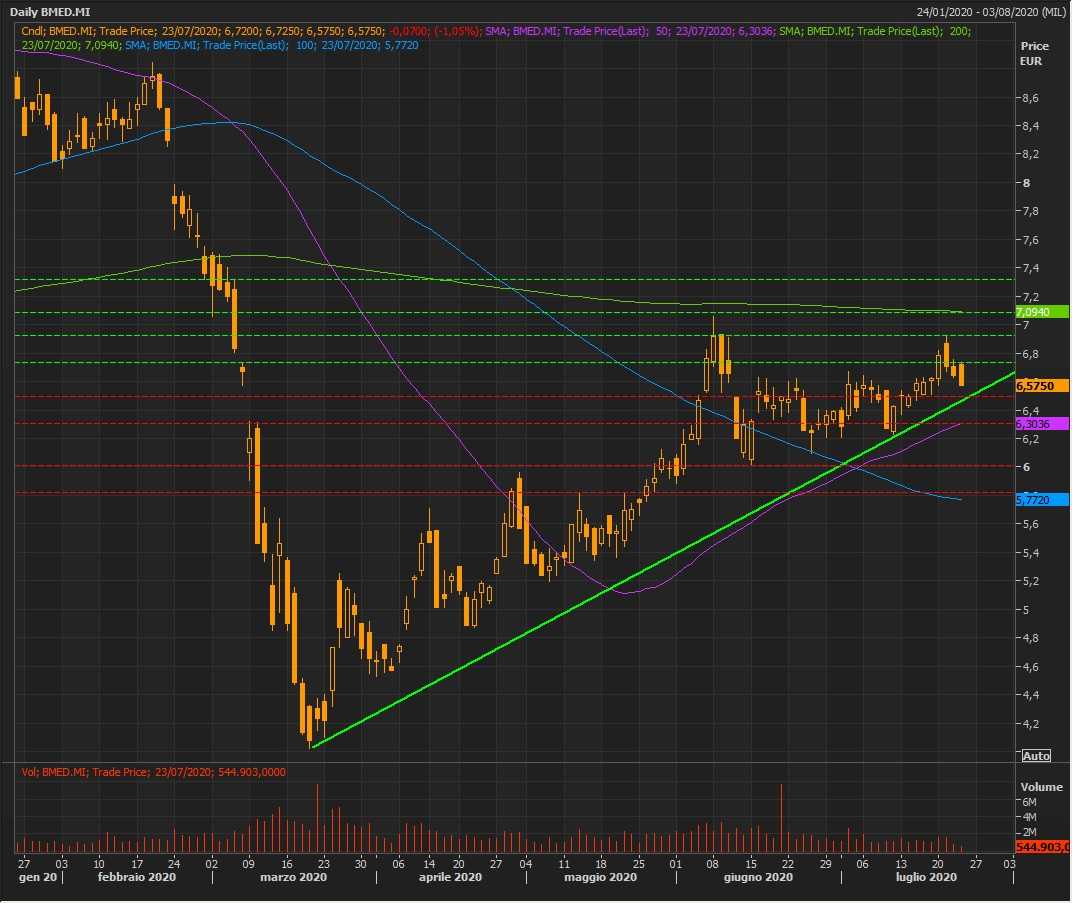1072x903 pixels.
Task: Click the red 544.903 volume value tag
Action: [x=1043, y=847]
